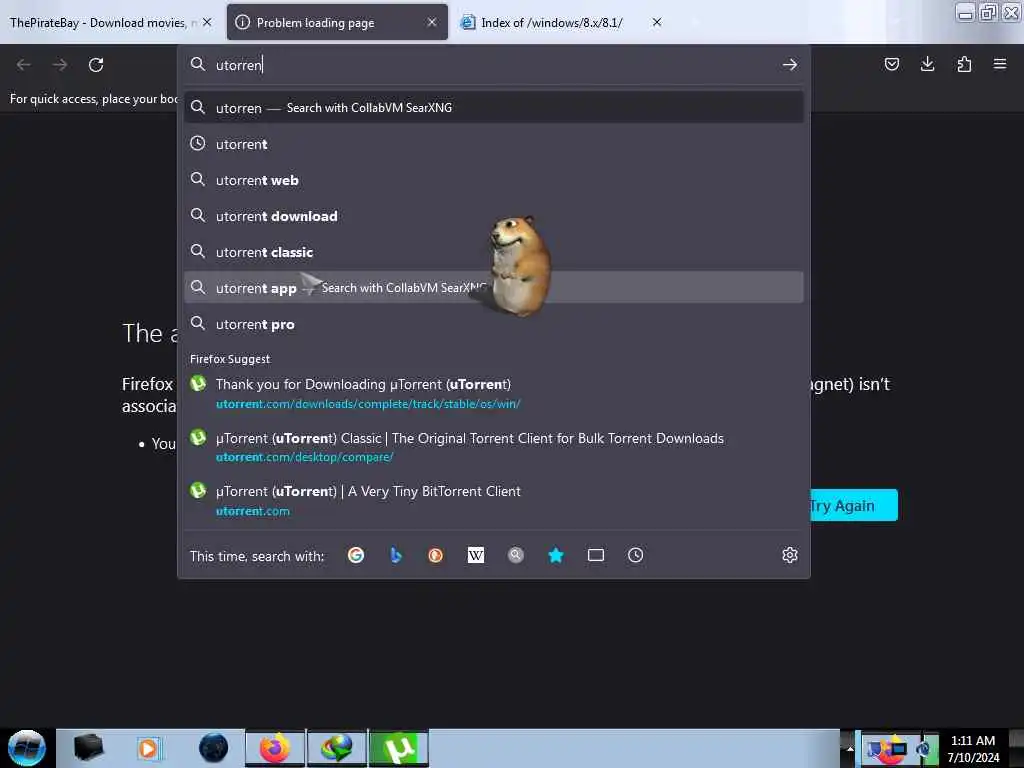Click the Go arrow in address bar

point(790,65)
